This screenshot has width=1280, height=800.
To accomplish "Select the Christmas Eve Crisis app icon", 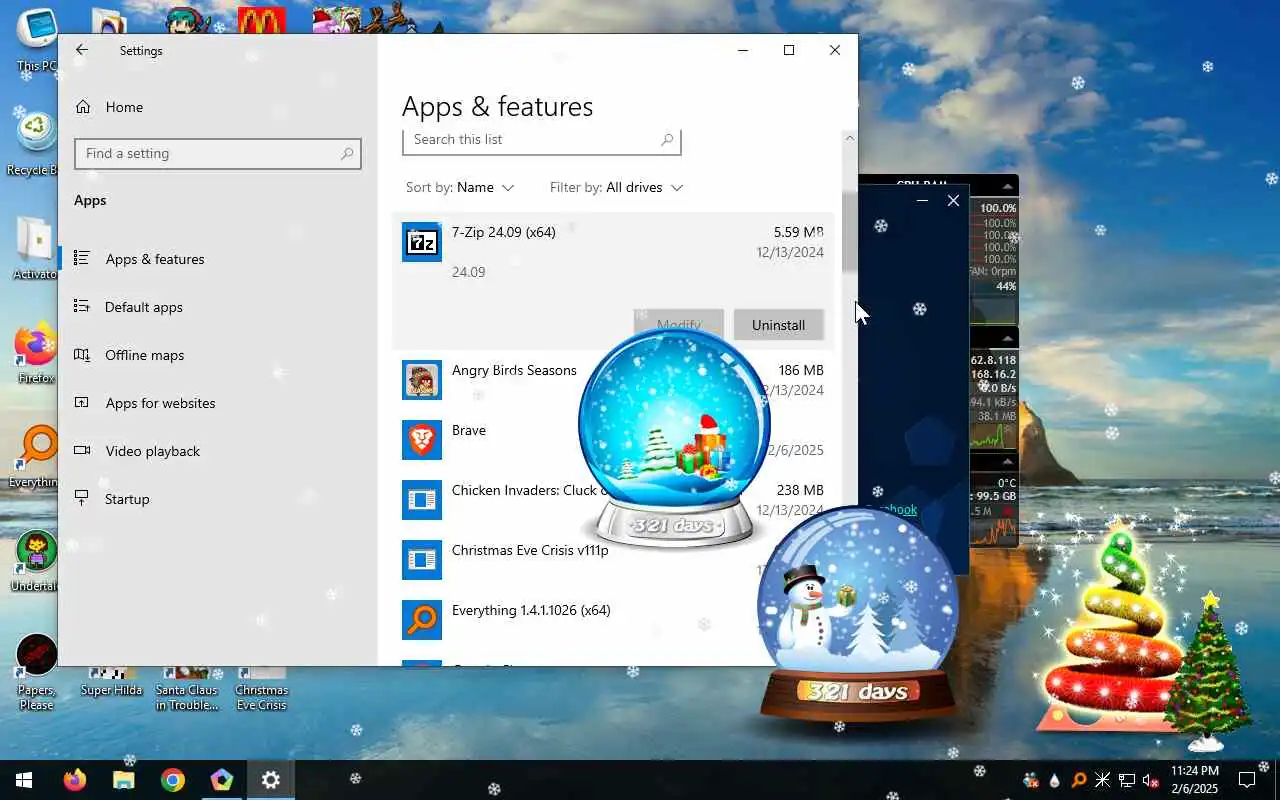I will pyautogui.click(x=422, y=560).
